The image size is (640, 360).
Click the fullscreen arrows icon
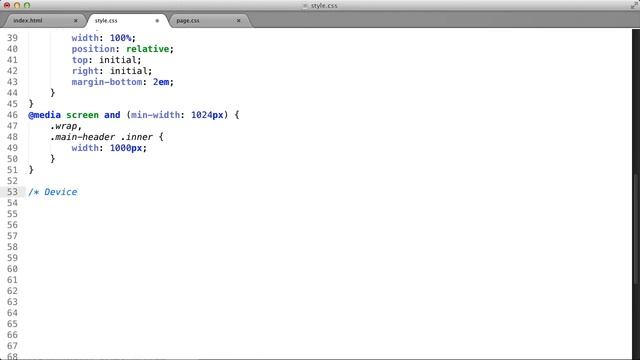point(634,5)
